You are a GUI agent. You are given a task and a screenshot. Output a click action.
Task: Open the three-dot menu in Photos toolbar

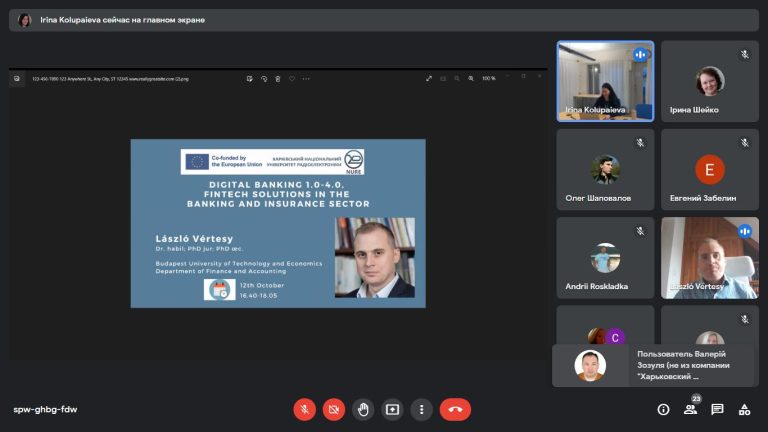(x=306, y=78)
